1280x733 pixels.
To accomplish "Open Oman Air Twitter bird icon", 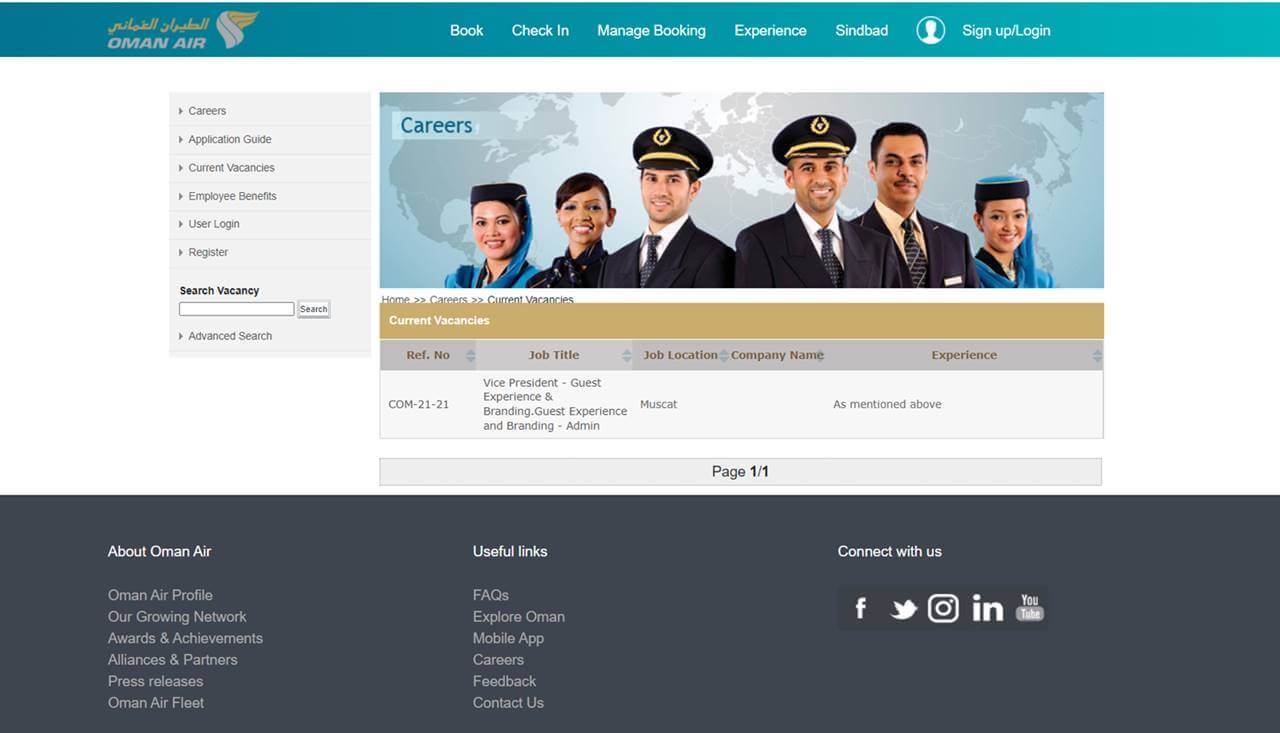I will click(903, 609).
